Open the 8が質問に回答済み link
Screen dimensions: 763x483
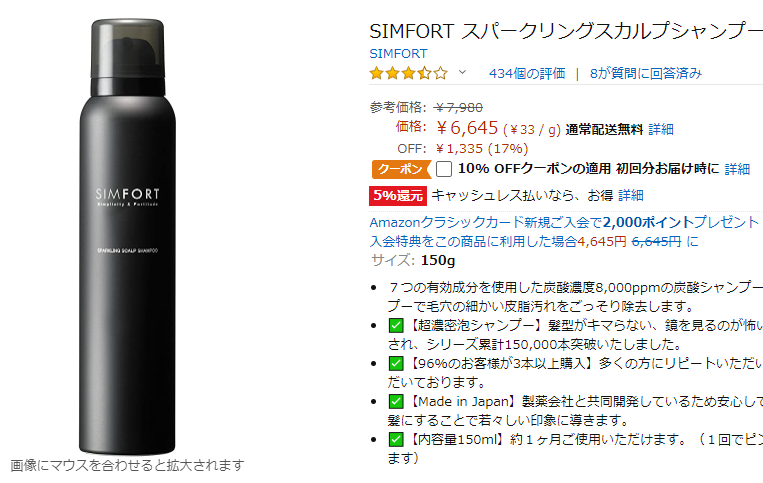[646, 73]
